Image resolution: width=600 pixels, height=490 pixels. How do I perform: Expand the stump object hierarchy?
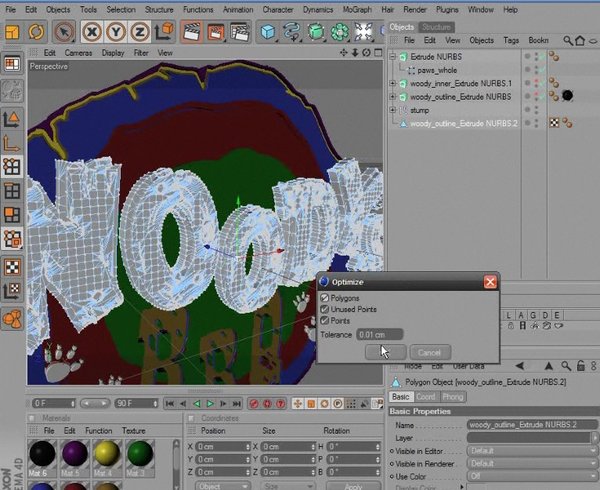coord(394,111)
